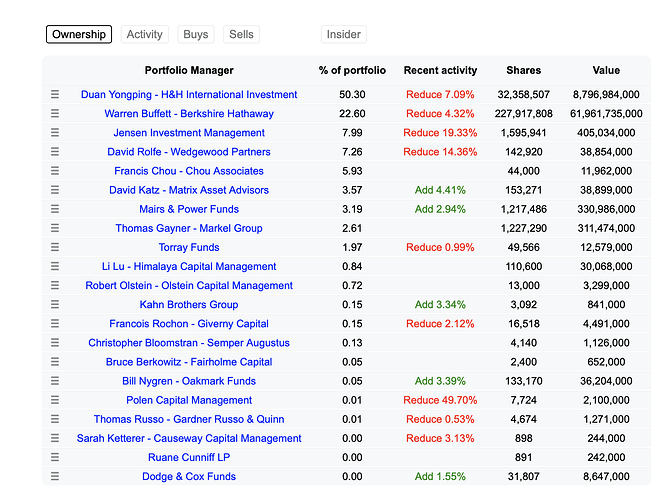665x500 pixels.
Task: Click the menu icon beside Christopher Bloomstran row
Action: (55, 342)
